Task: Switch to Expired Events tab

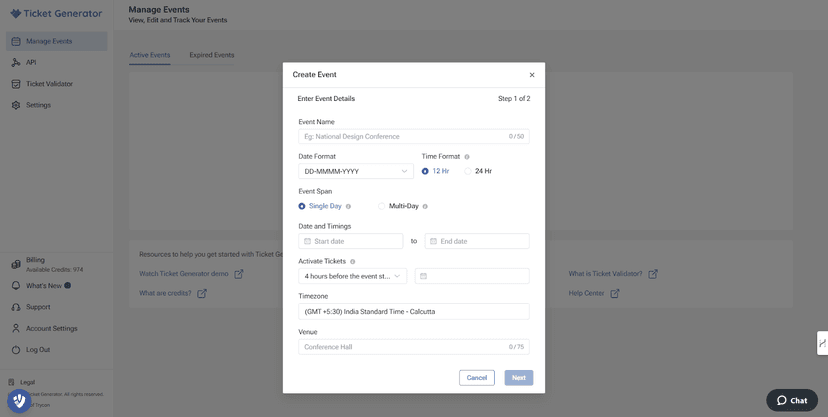Action: [212, 55]
